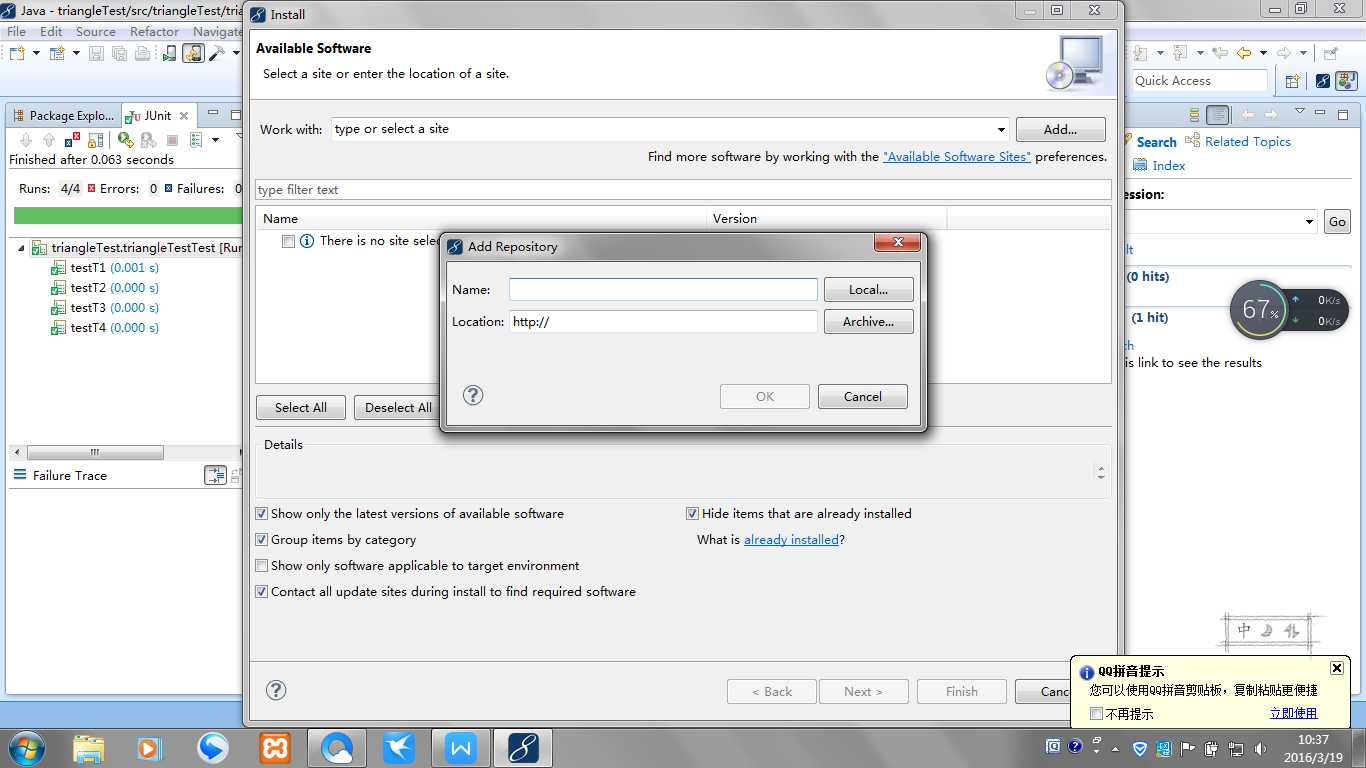Click Select All button in Install window
The image size is (1366, 768).
tap(301, 408)
